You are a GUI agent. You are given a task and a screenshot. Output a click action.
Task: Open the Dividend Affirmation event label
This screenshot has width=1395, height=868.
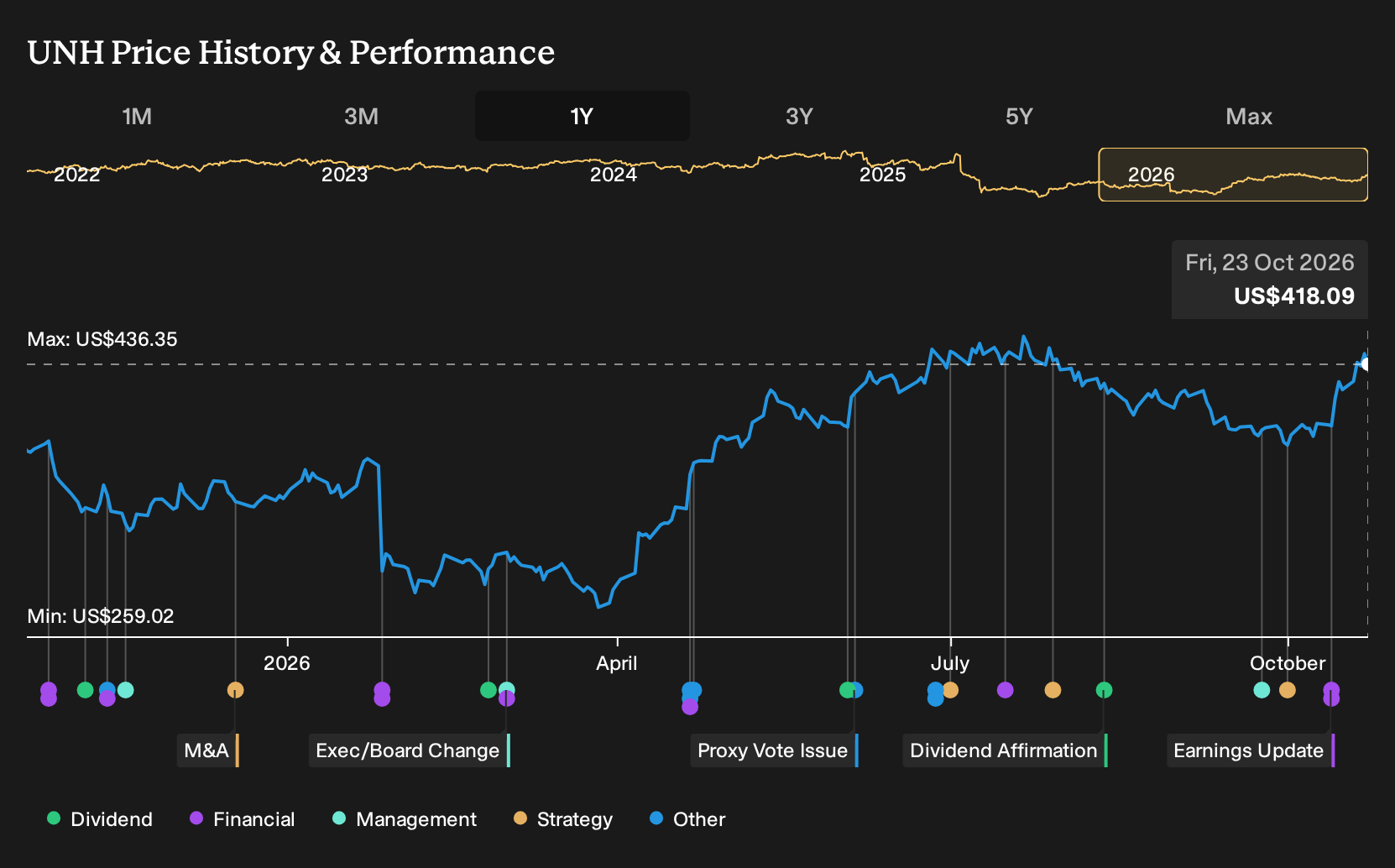1006,750
